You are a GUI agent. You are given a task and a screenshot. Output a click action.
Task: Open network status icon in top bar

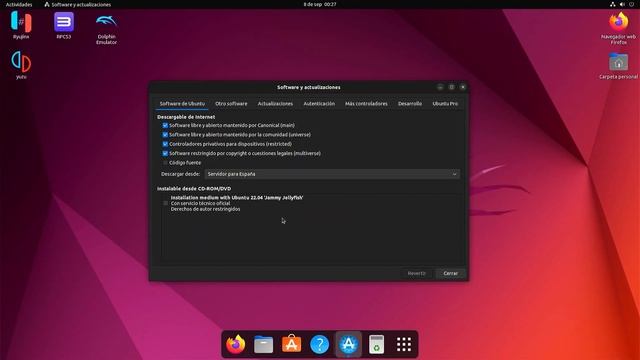(x=613, y=4)
